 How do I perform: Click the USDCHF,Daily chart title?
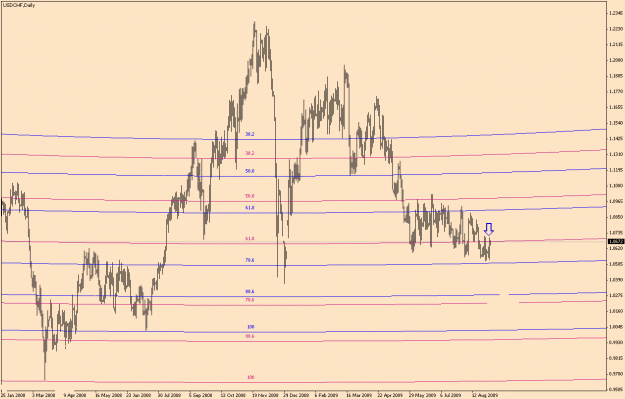[x=19, y=5]
